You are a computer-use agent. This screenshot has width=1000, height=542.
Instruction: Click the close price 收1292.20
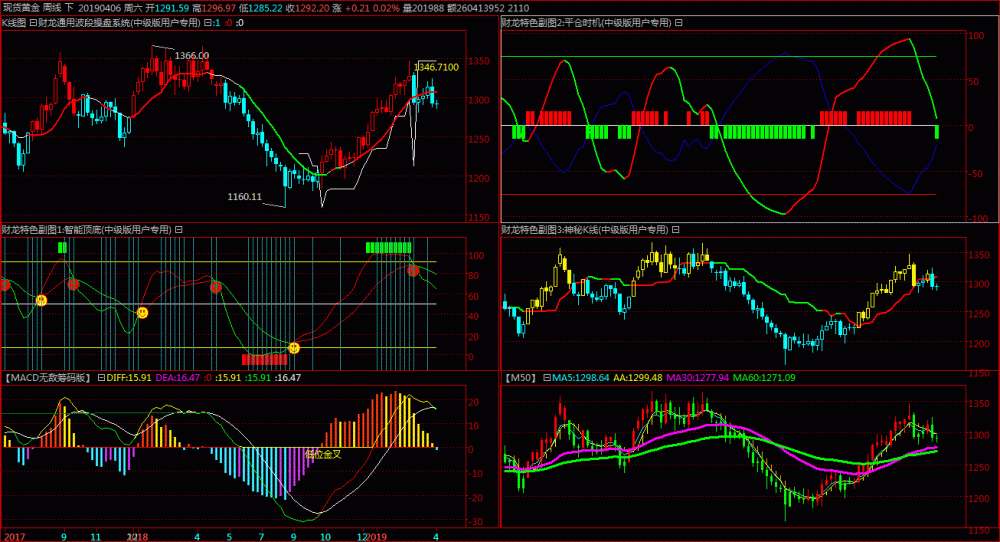point(307,8)
